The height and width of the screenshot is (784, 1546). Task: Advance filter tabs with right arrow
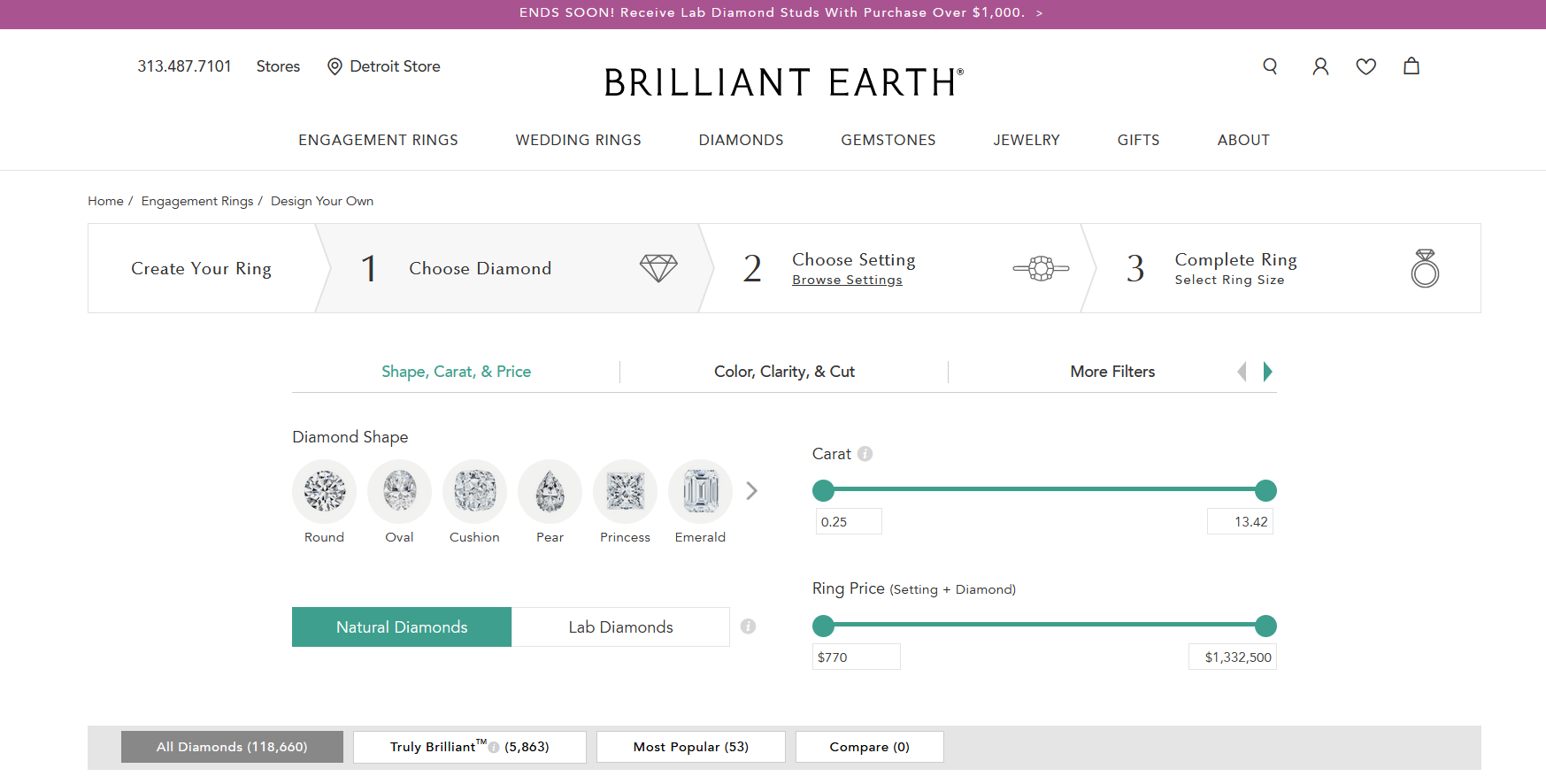(x=1267, y=372)
